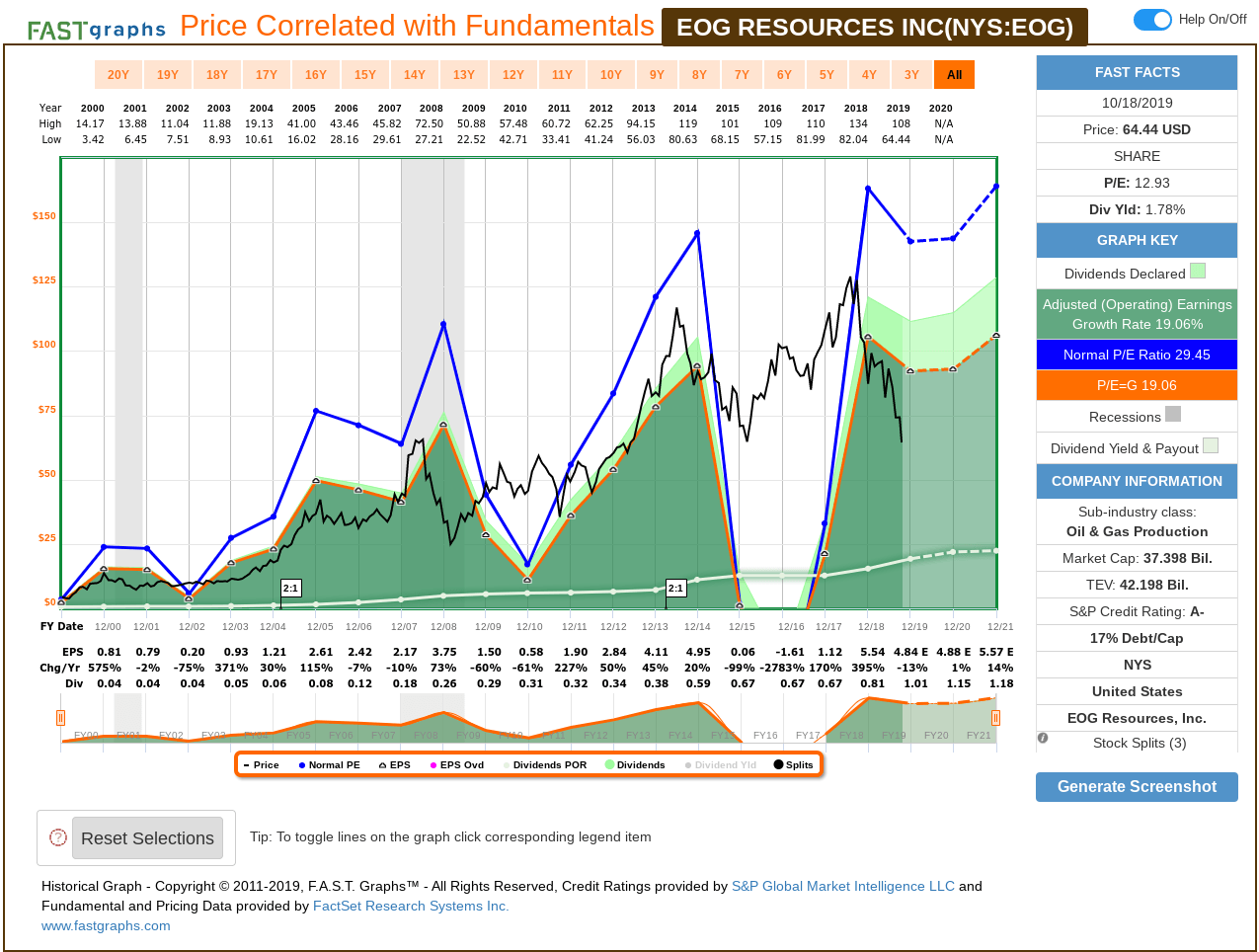Click the Stock Splits info icon

pyautogui.click(x=1043, y=738)
